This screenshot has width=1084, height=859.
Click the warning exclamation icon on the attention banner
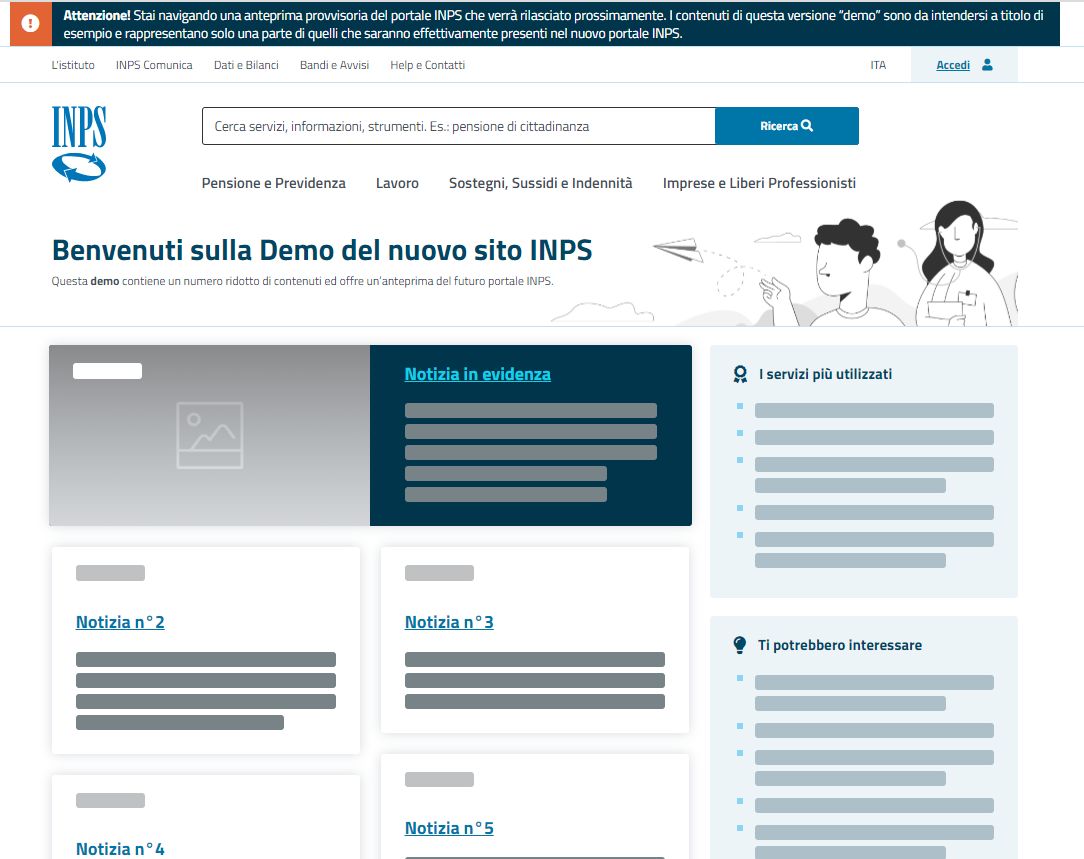[x=30, y=23]
